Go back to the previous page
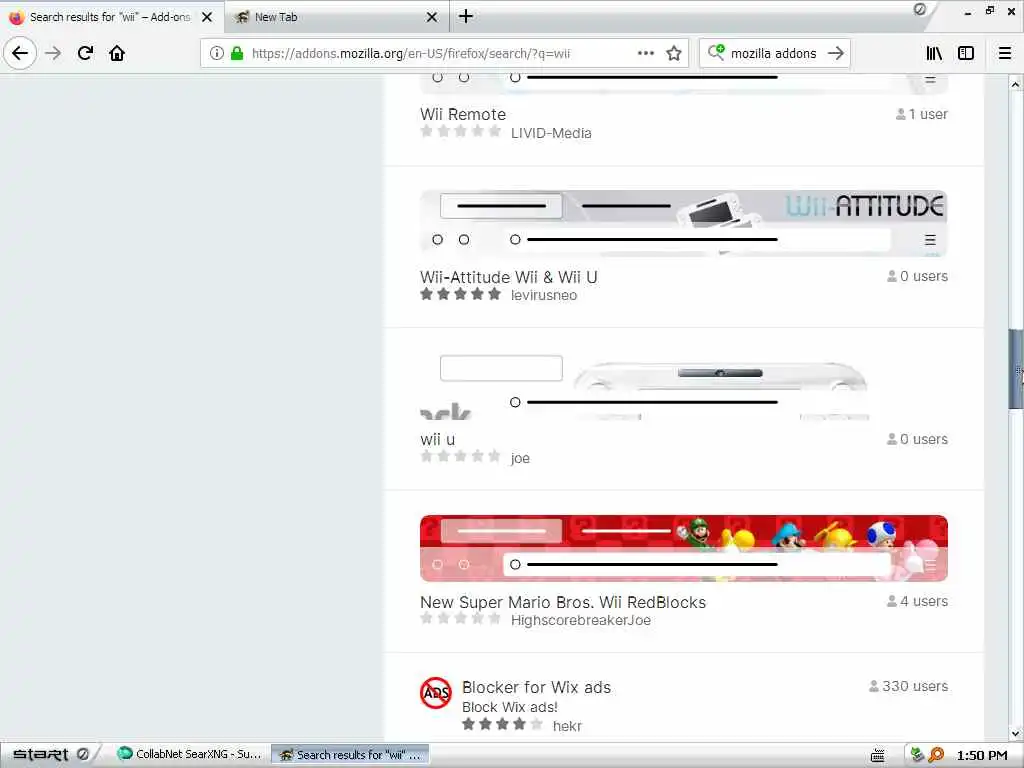 point(20,53)
